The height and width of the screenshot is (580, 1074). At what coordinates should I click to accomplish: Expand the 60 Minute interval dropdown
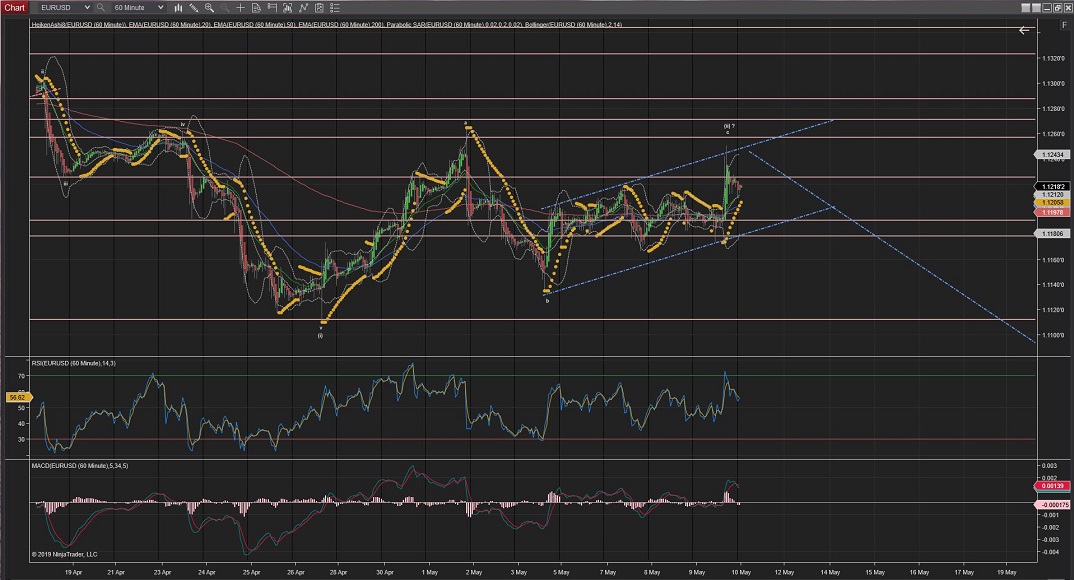point(160,7)
